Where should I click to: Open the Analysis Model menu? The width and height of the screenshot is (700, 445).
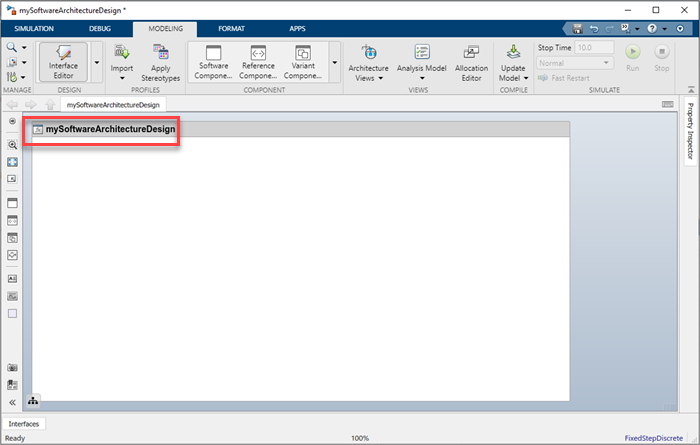421,62
